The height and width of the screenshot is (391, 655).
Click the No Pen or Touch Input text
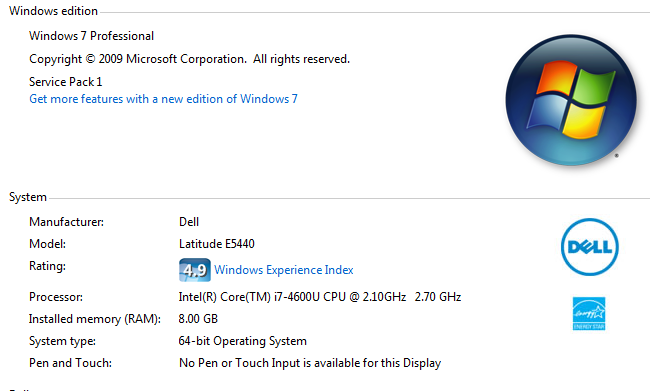(x=310, y=363)
